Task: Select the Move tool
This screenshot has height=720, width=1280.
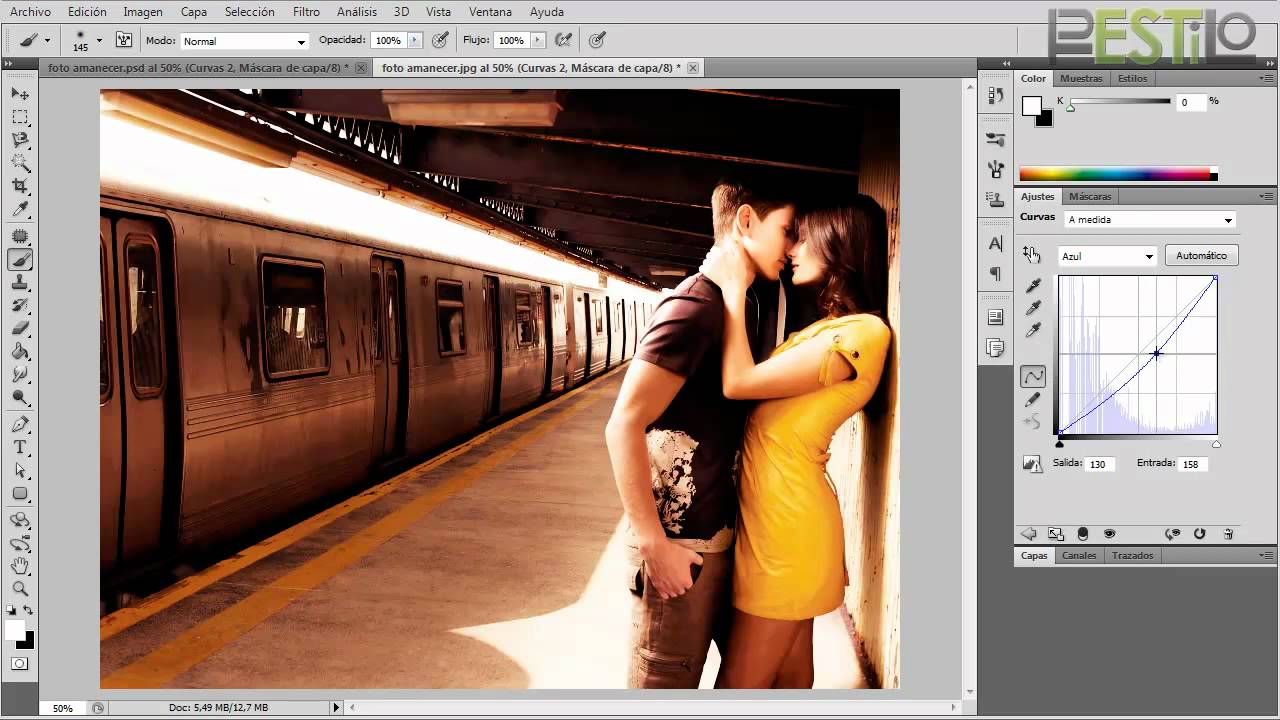Action: click(20, 93)
